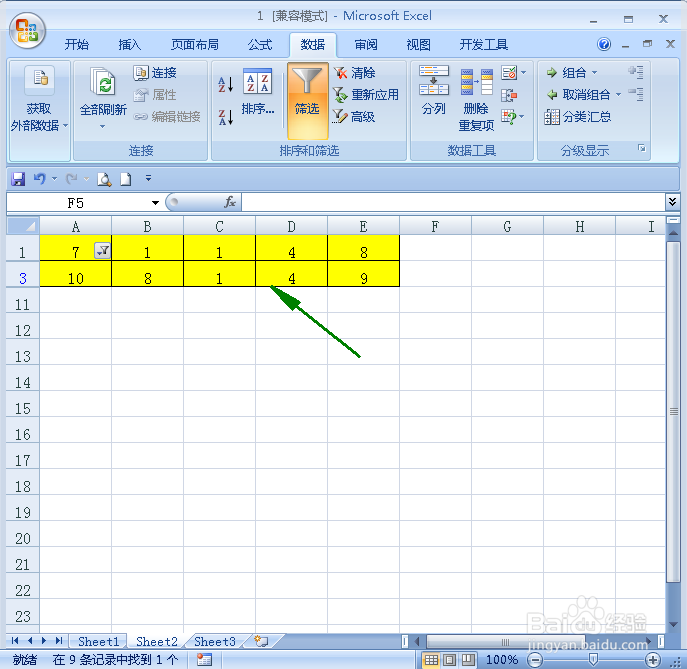Open Advanced filter (高级)
The height and width of the screenshot is (669, 687).
click(354, 117)
